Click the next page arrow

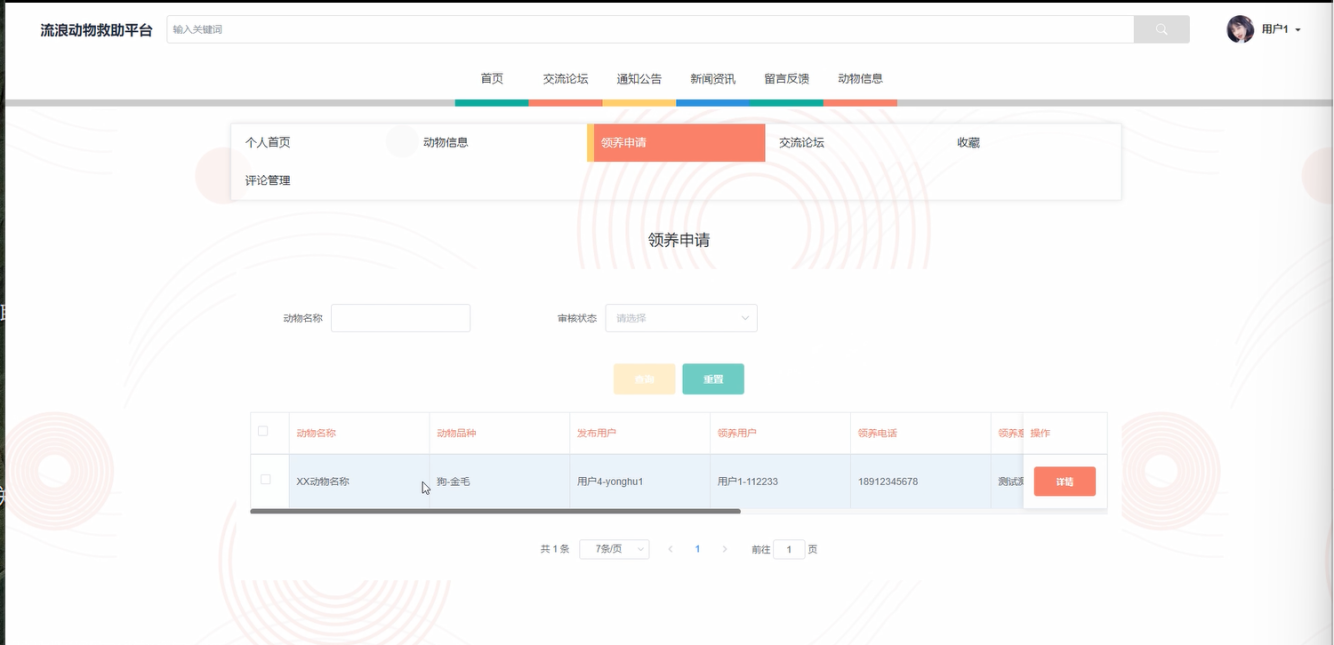coord(725,549)
